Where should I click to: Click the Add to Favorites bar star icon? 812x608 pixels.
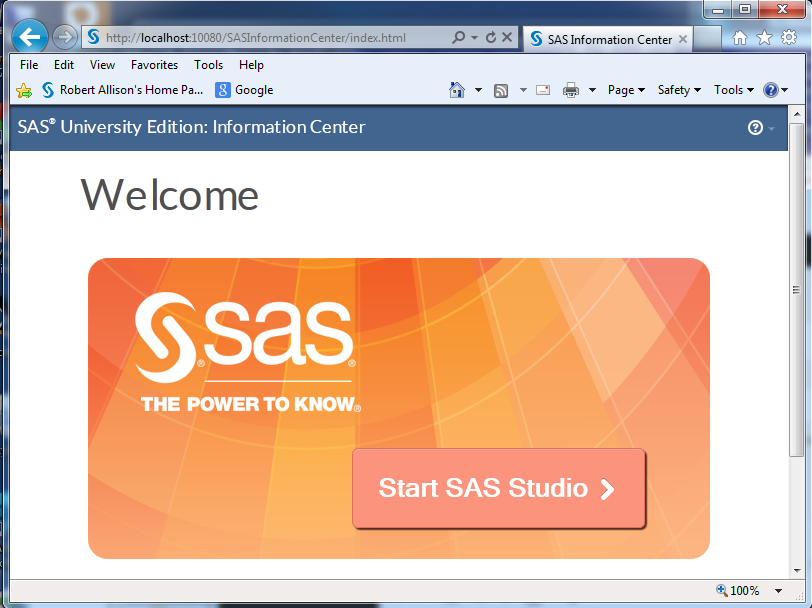(24, 91)
